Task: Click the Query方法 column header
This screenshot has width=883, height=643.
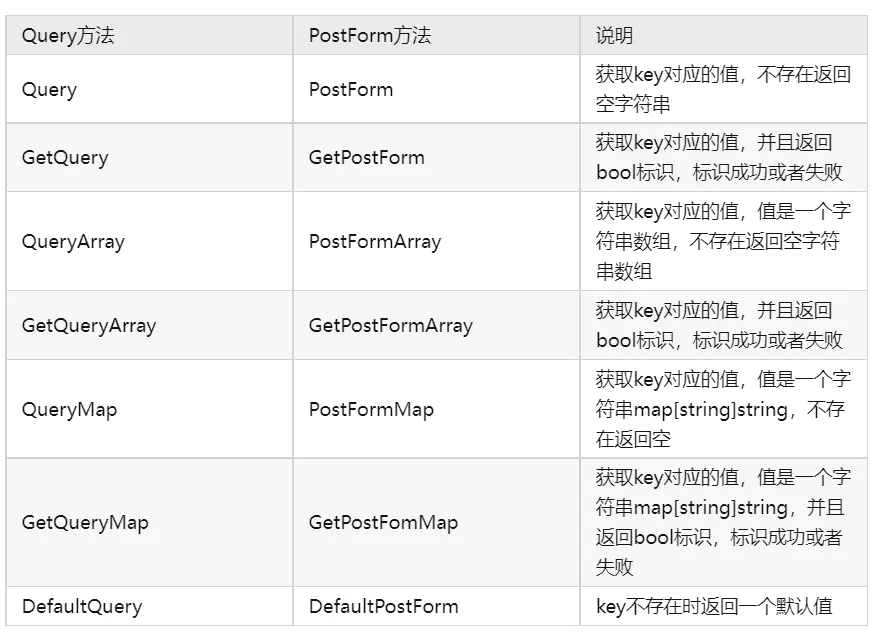Action: click(x=149, y=35)
